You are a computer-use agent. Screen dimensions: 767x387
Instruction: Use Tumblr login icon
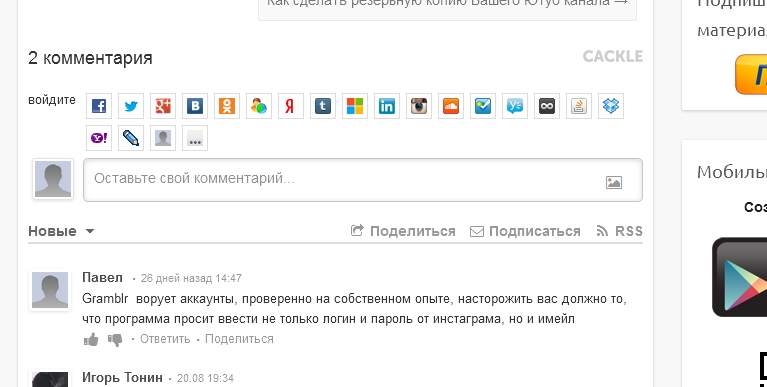click(x=323, y=106)
